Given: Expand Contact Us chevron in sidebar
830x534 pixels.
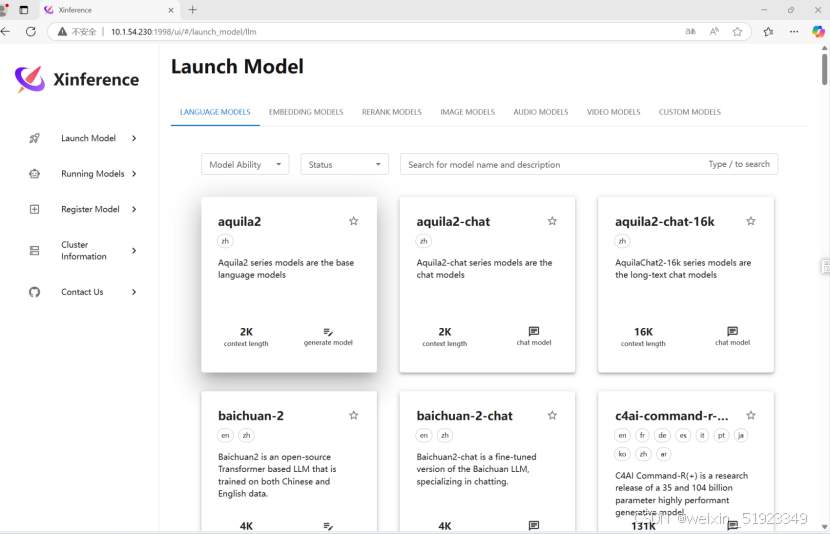Looking at the screenshot, I should pyautogui.click(x=134, y=292).
